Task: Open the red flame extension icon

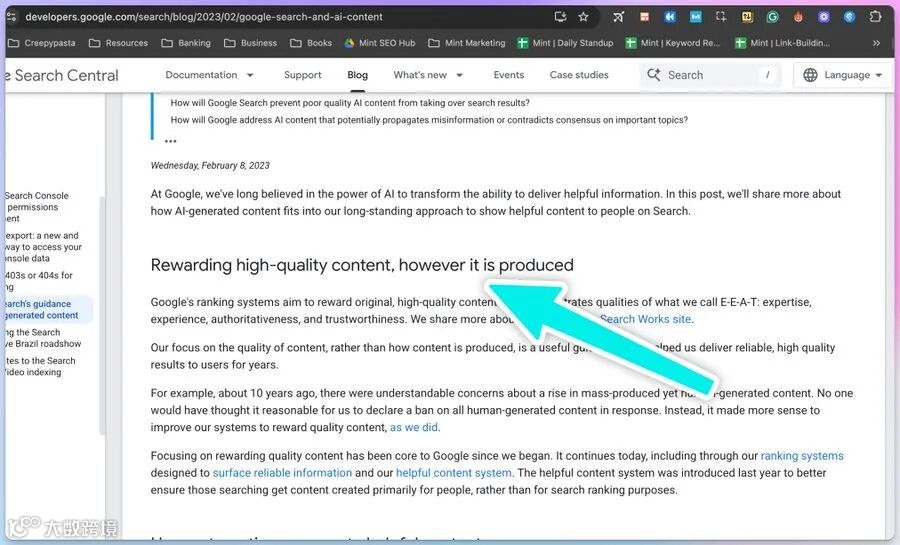Action: click(x=798, y=17)
